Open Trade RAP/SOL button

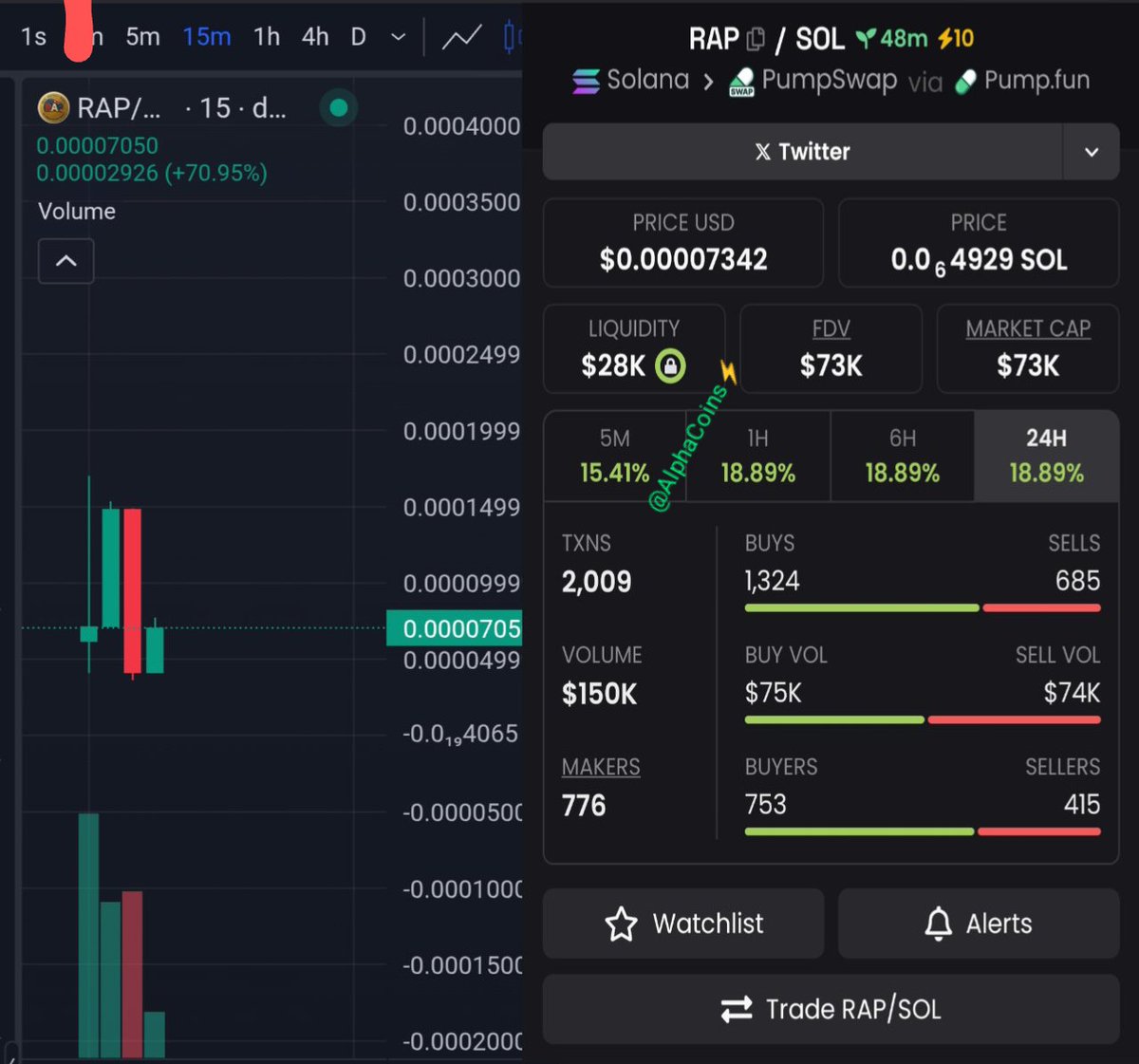click(831, 1009)
